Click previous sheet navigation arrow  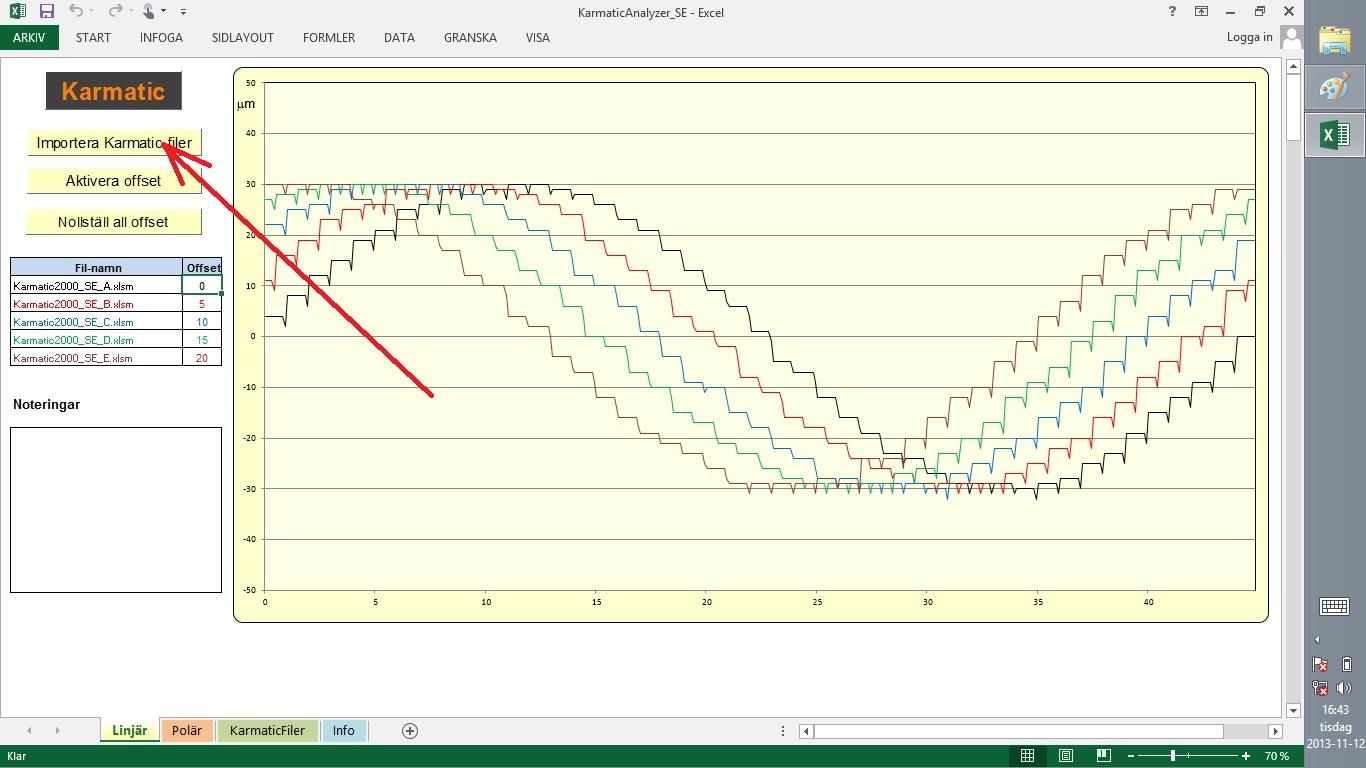(x=29, y=731)
